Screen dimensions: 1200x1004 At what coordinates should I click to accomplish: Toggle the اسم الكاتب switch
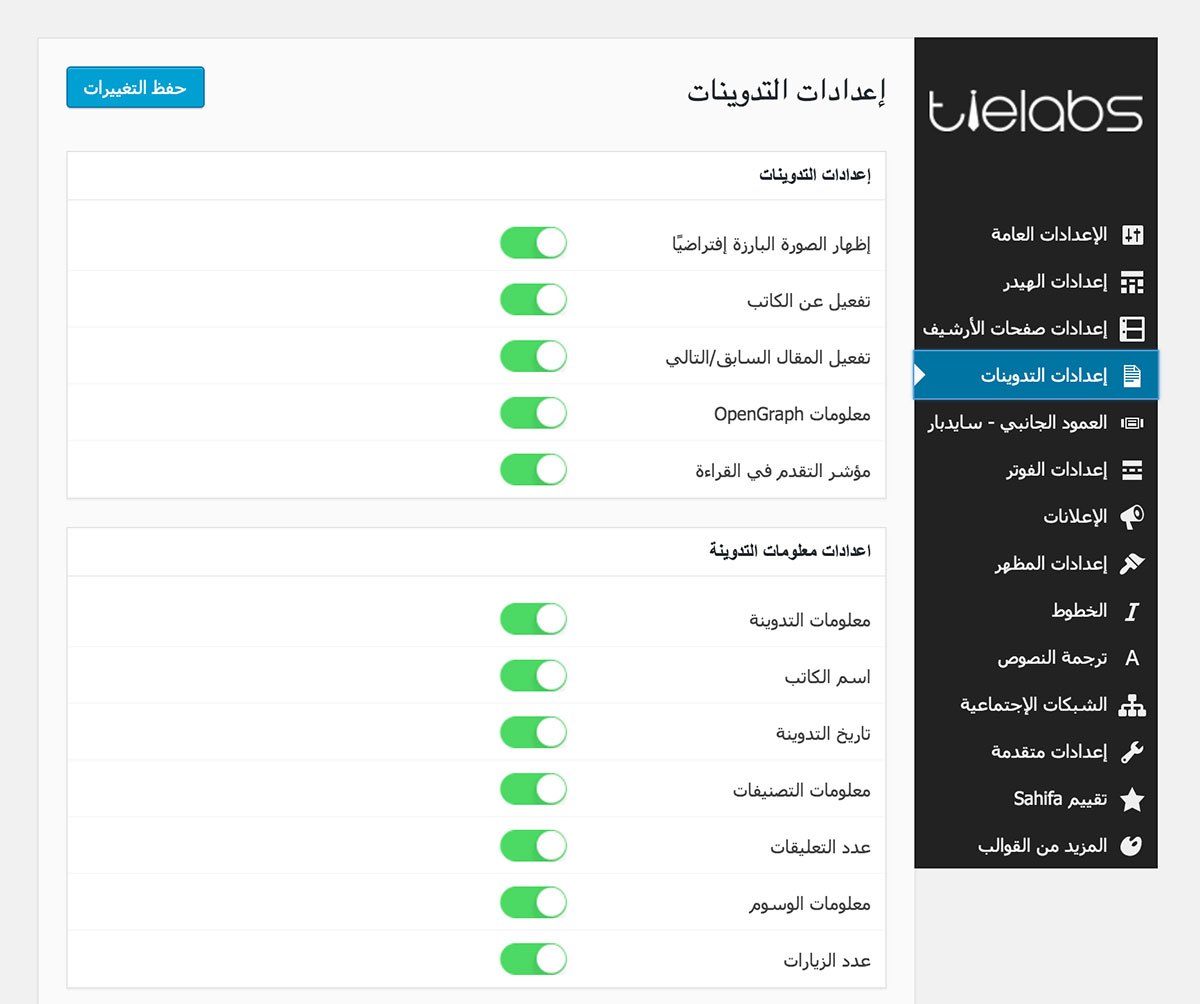pyautogui.click(x=533, y=676)
